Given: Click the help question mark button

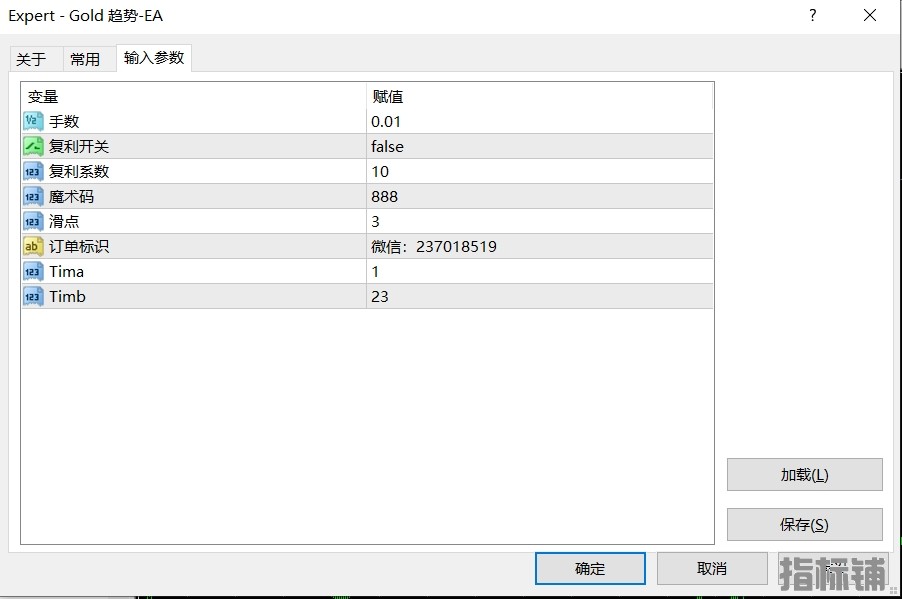Looking at the screenshot, I should 813,16.
